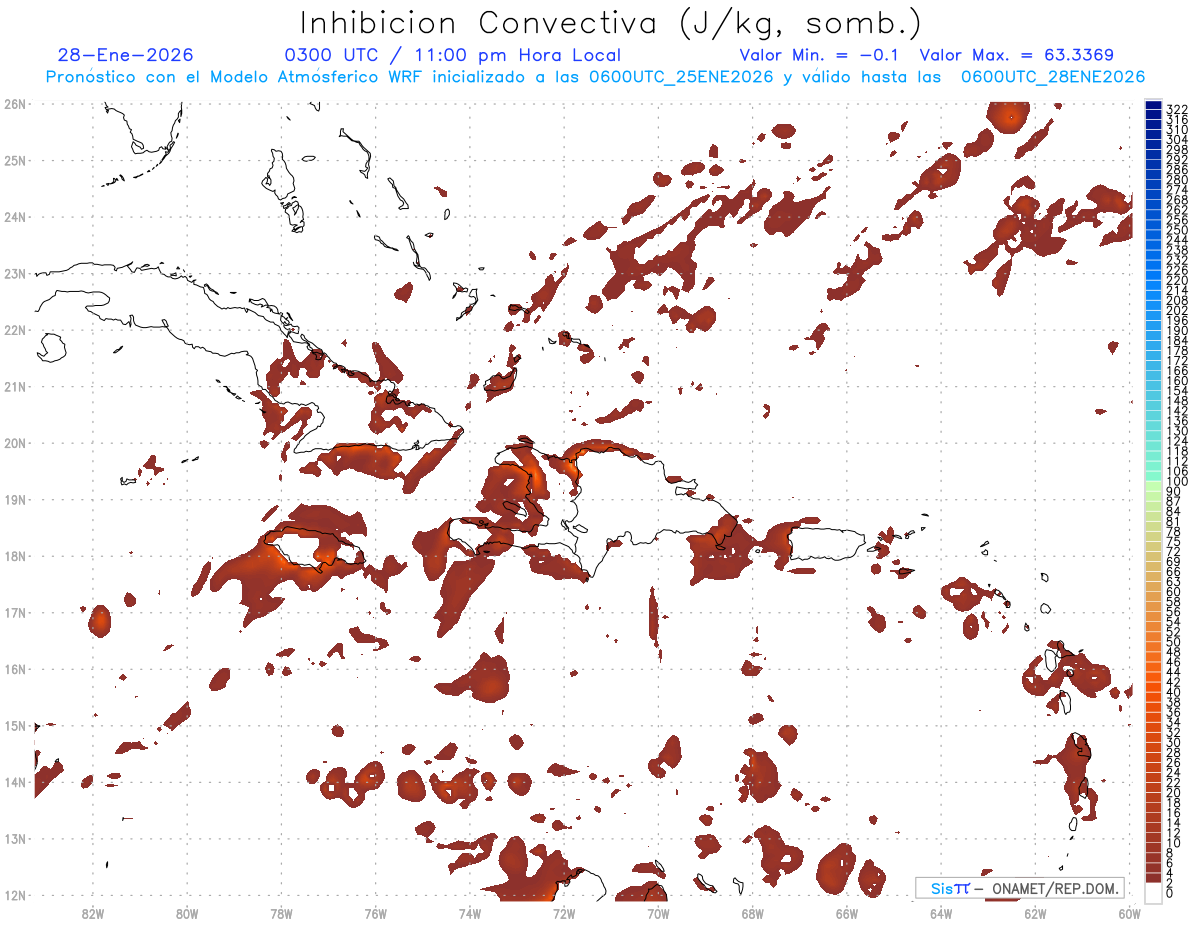Image resolution: width=1200 pixels, height=927 pixels.
Task: Click the "64W" longitude label
Action: click(x=941, y=913)
